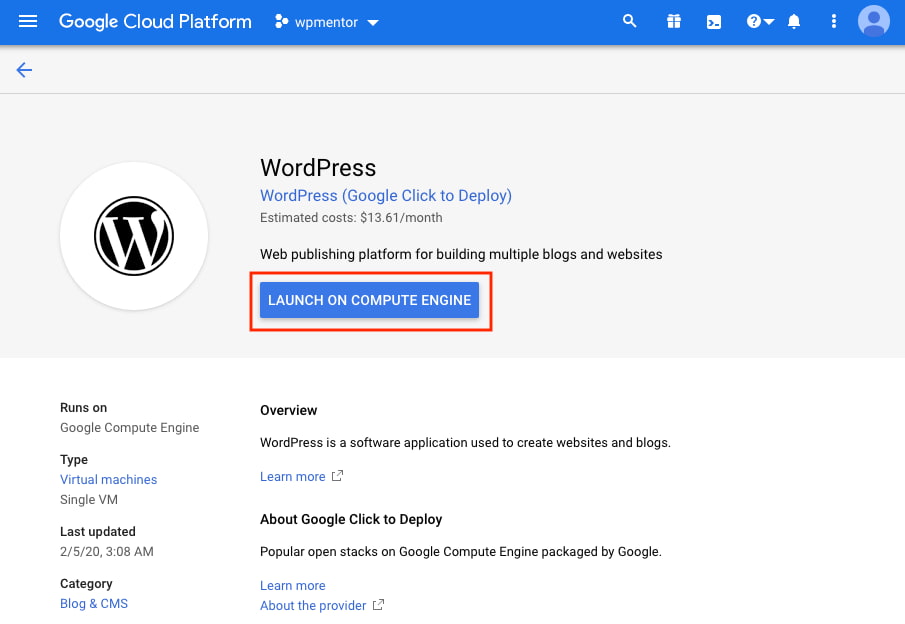Click the Runs on label
905x624 pixels.
(x=84, y=408)
